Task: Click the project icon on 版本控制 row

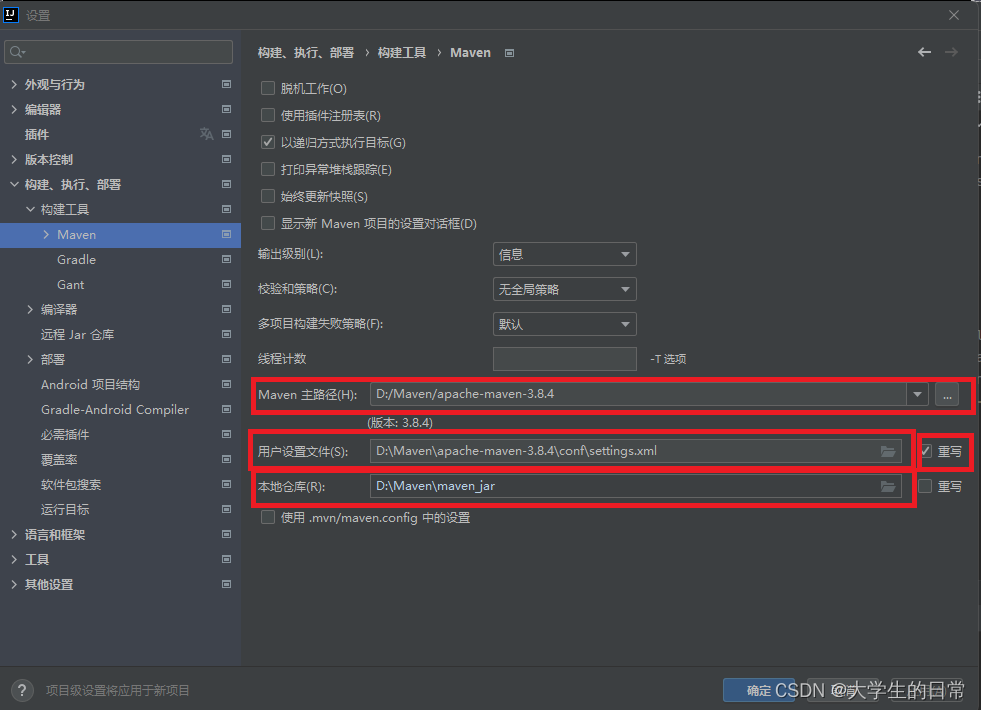Action: 226,160
